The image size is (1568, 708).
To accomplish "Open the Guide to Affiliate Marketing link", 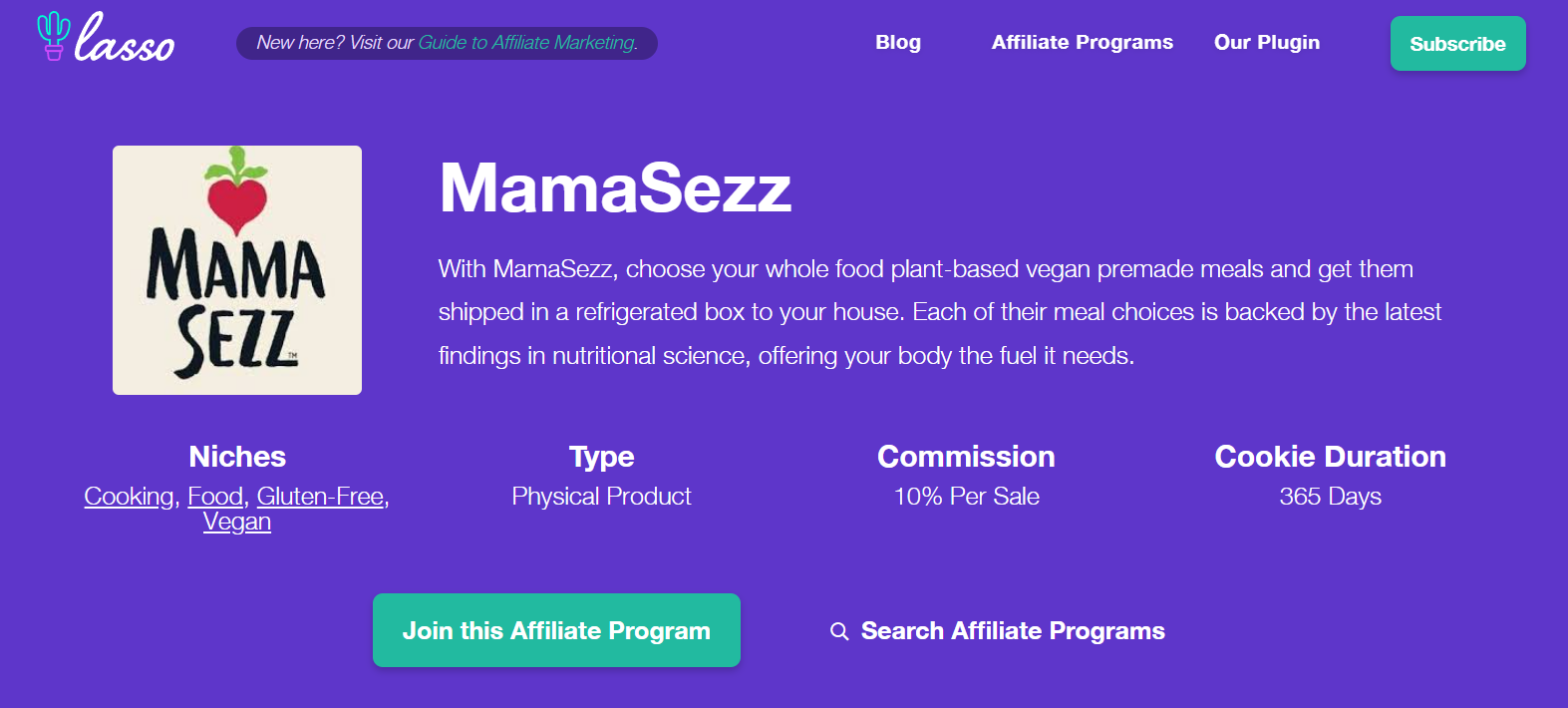I will click(x=527, y=43).
